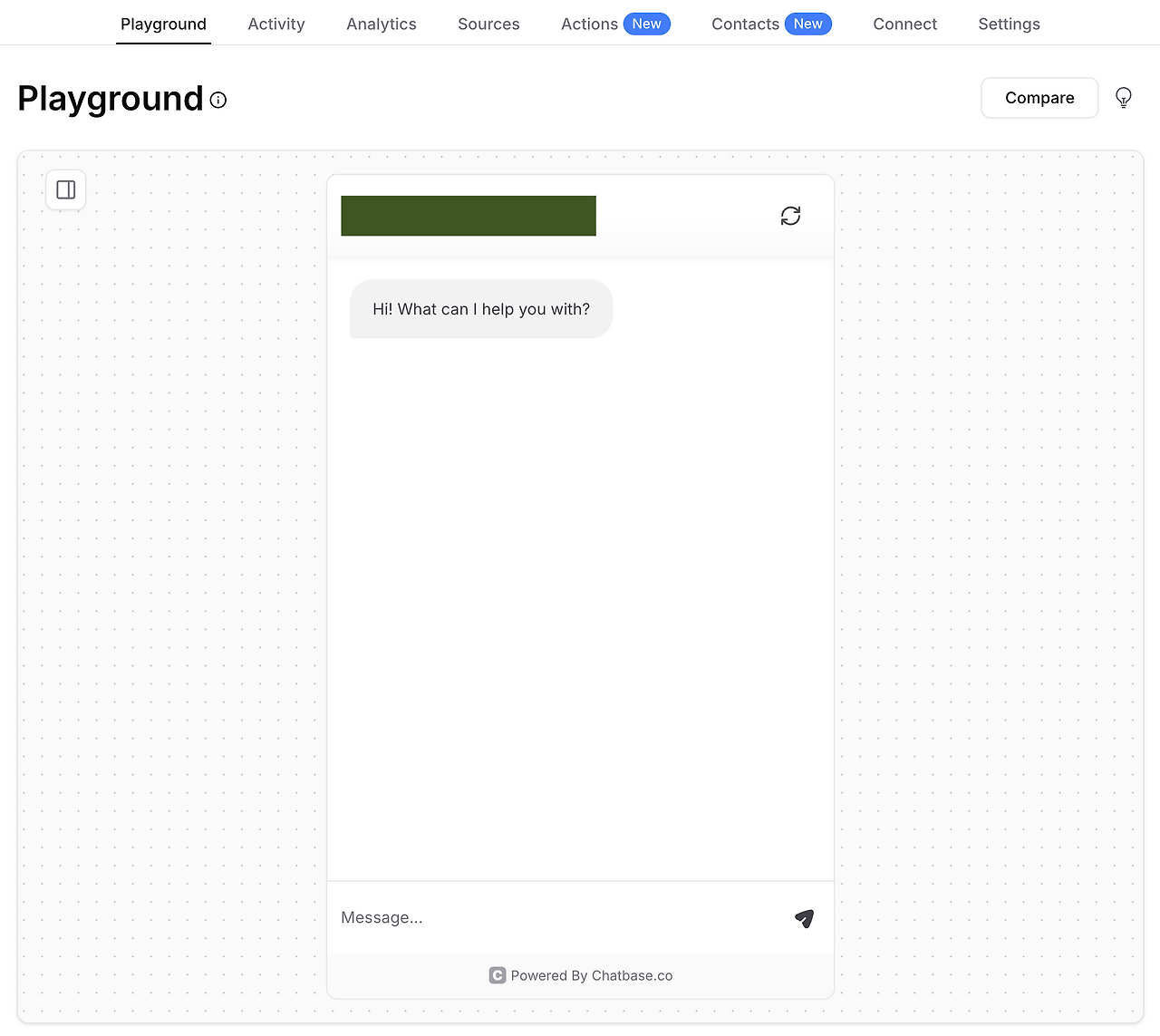Open the Activity tab
Screen dimensions: 1160x1036
point(276,24)
